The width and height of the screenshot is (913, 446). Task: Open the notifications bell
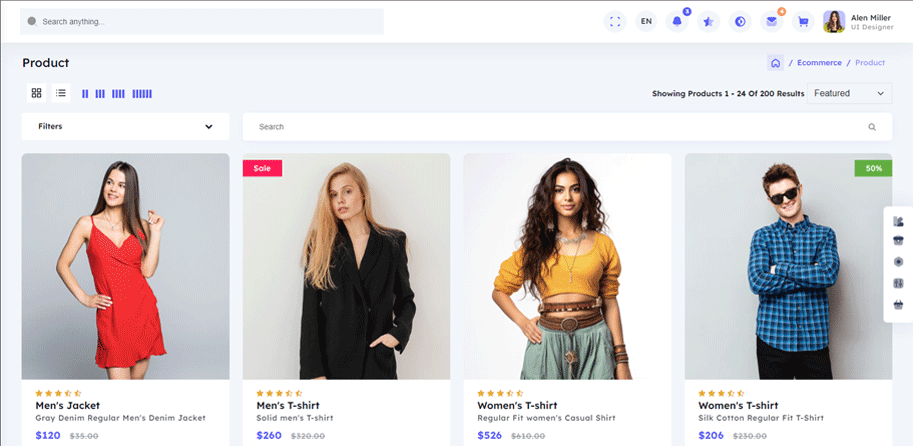click(x=677, y=21)
